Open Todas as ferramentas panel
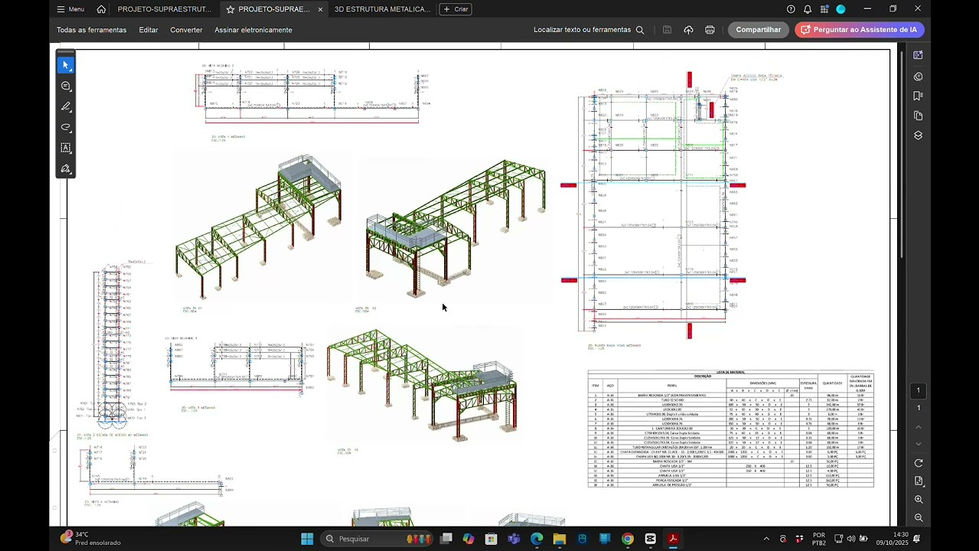This screenshot has width=979, height=551. click(x=91, y=30)
